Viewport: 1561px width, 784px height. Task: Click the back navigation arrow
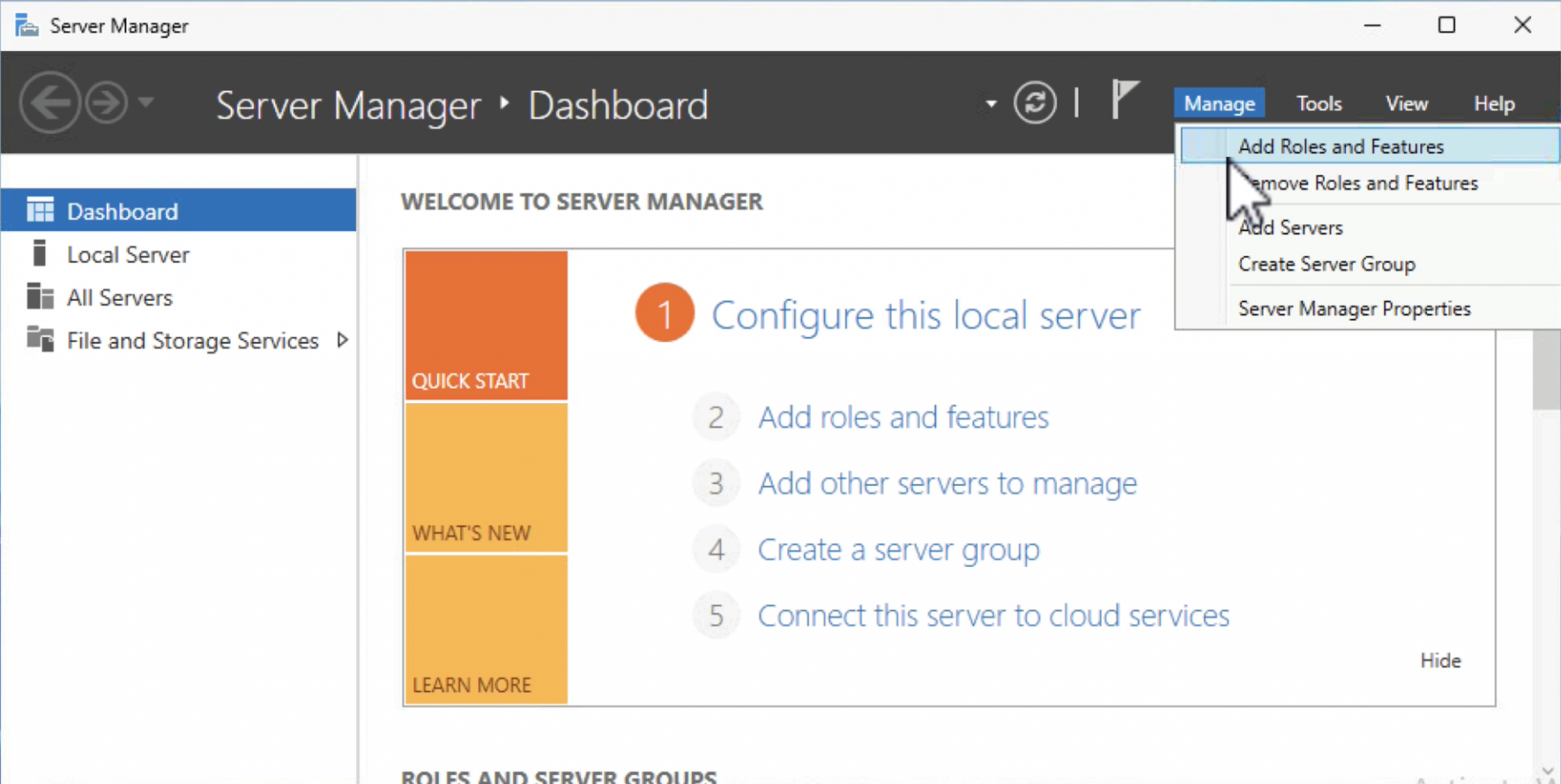[x=50, y=102]
